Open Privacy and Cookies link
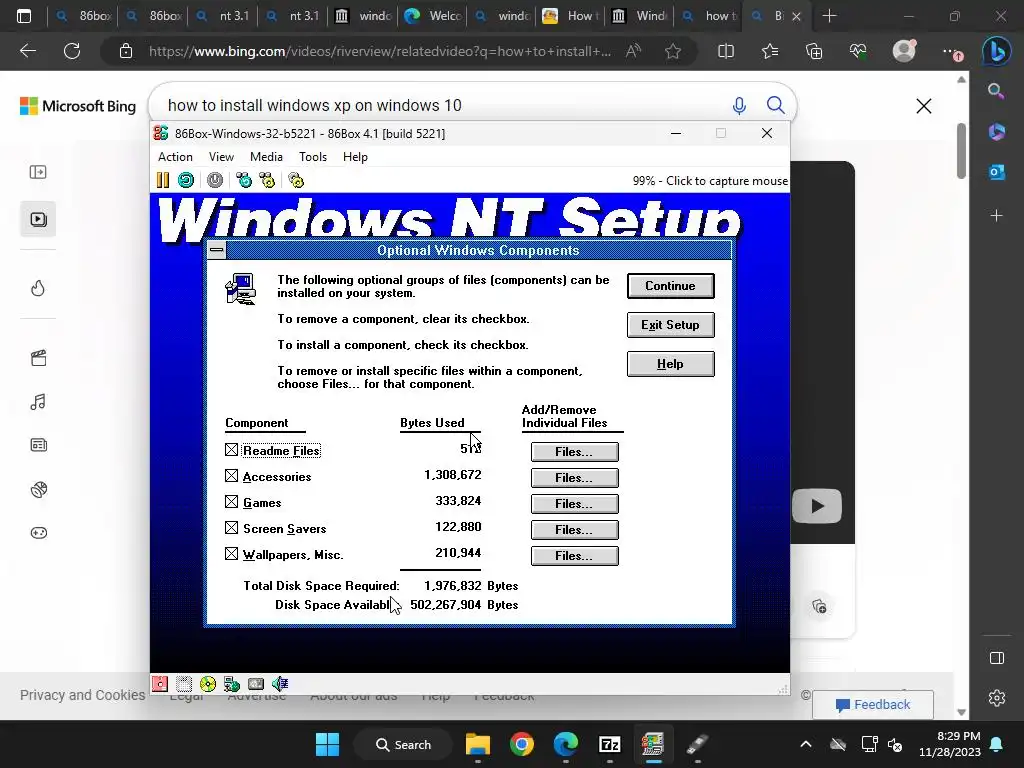The height and width of the screenshot is (768, 1024). coord(82,695)
